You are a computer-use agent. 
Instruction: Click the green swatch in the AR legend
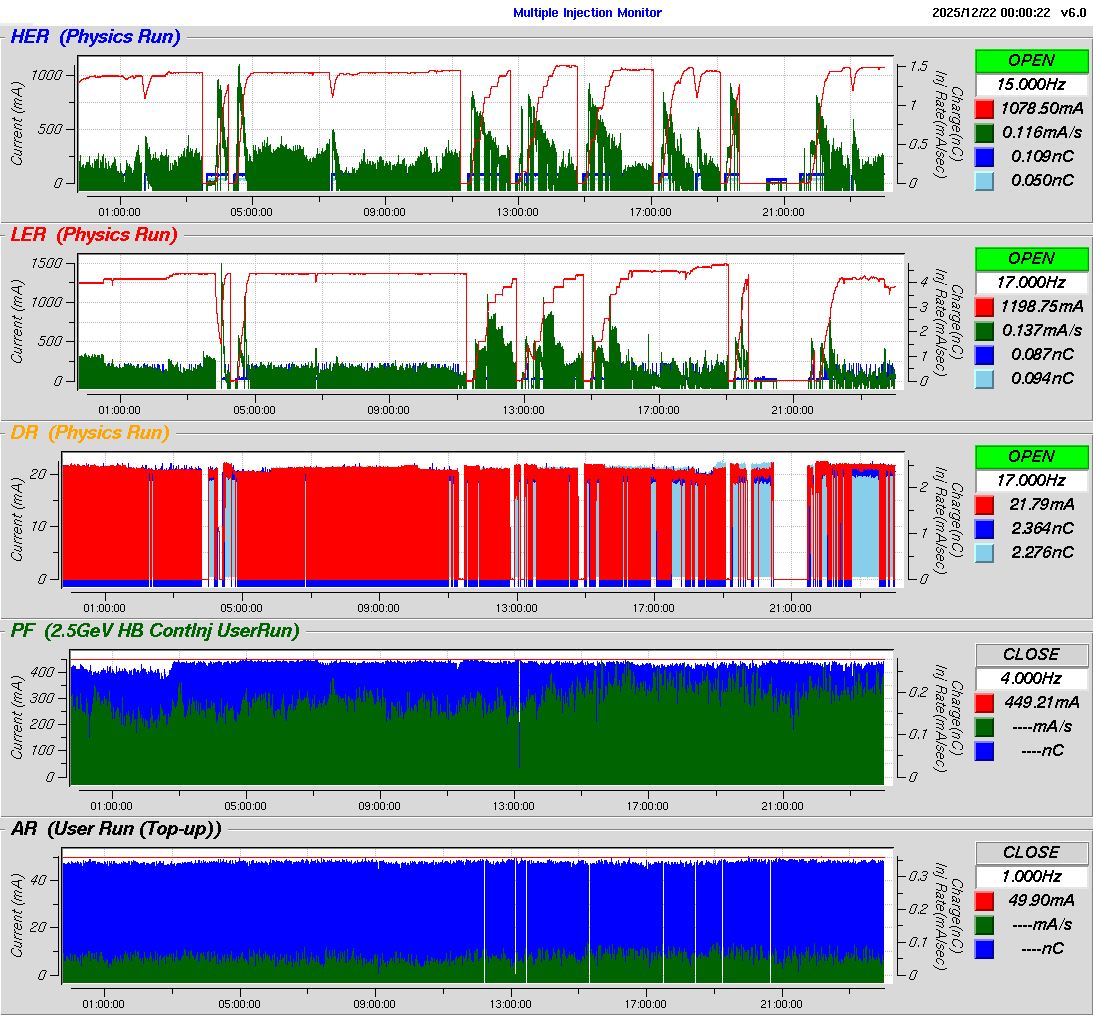pos(984,924)
